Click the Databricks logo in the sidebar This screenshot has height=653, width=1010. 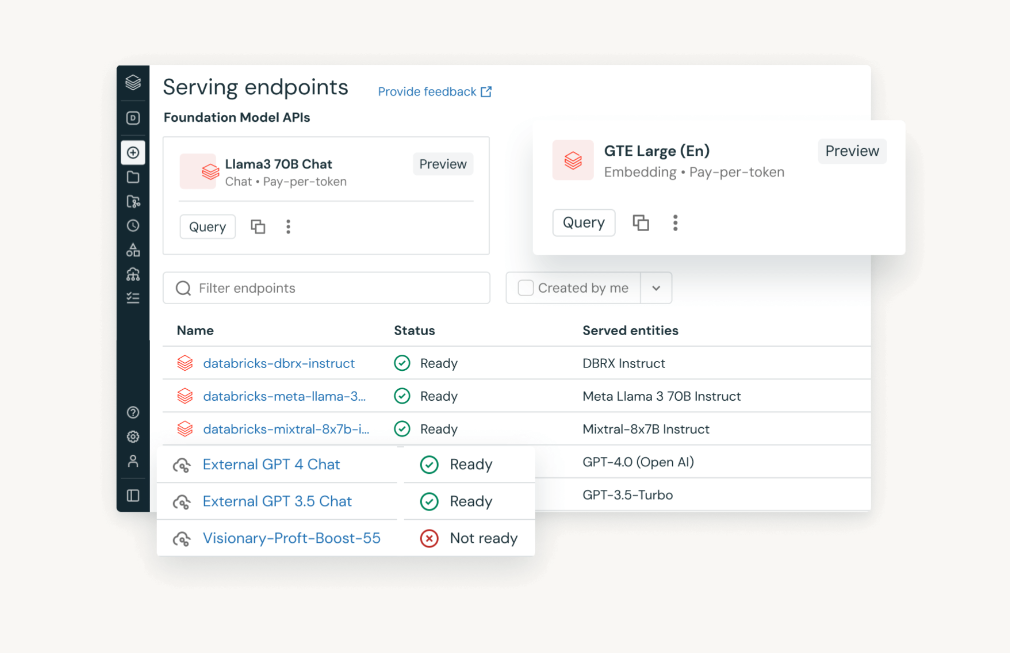click(x=133, y=83)
